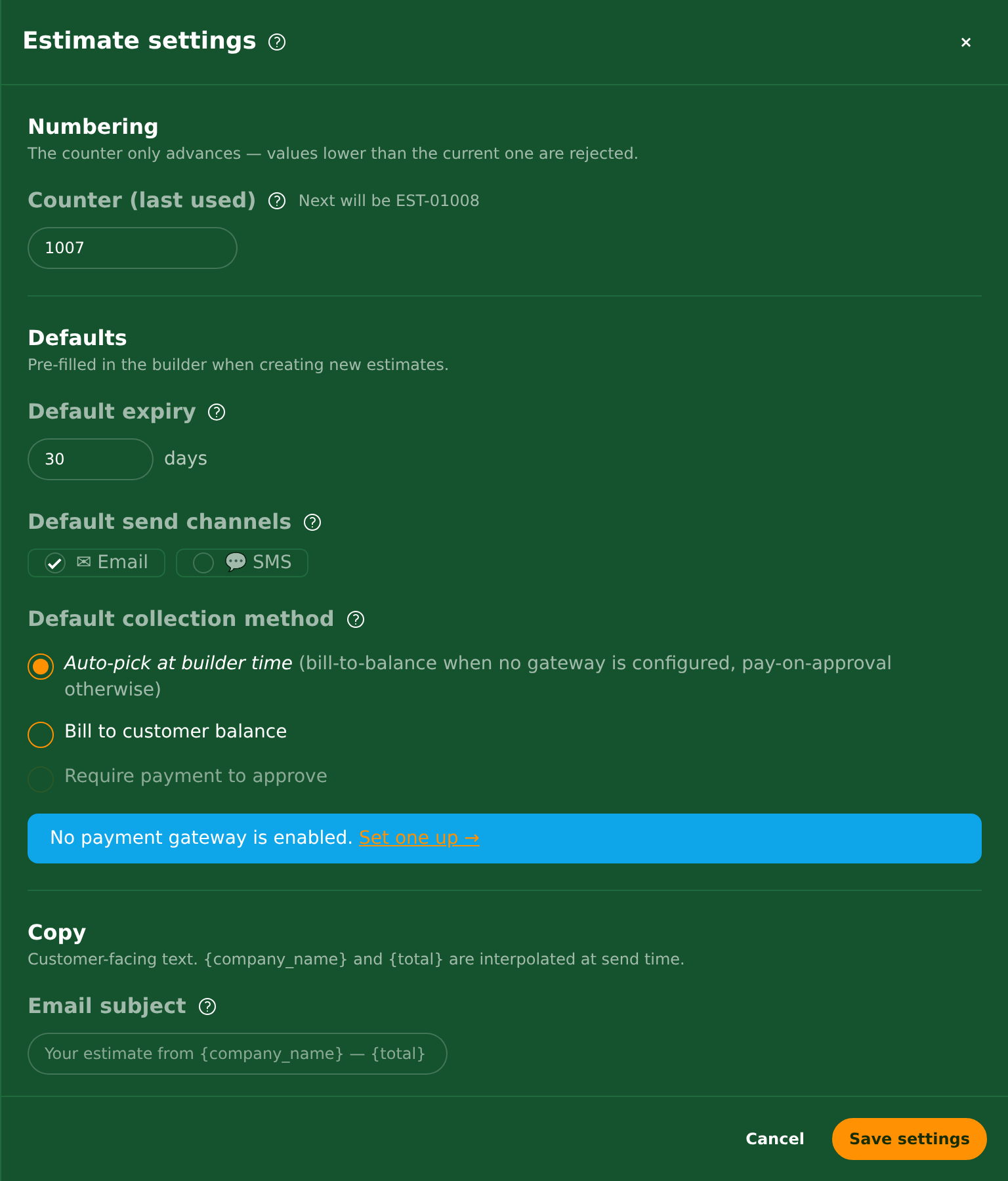The image size is (1008, 1181).
Task: Click 'No payment gateway is enabled.' text
Action: click(201, 838)
